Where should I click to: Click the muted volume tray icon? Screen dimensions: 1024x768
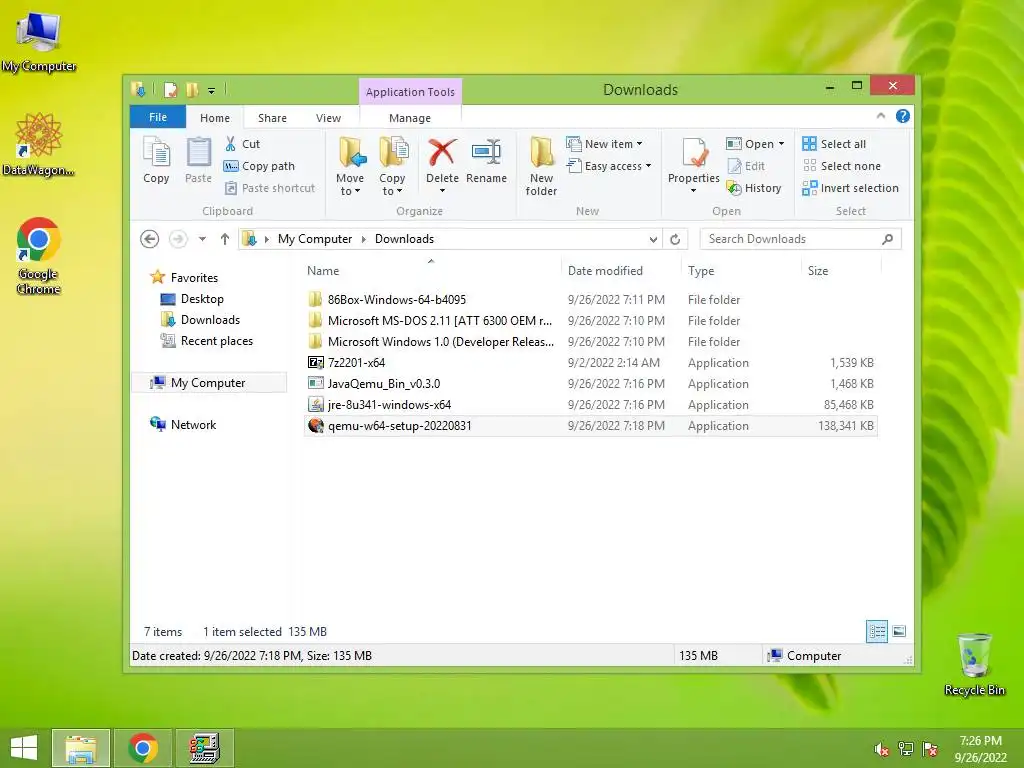(x=881, y=749)
